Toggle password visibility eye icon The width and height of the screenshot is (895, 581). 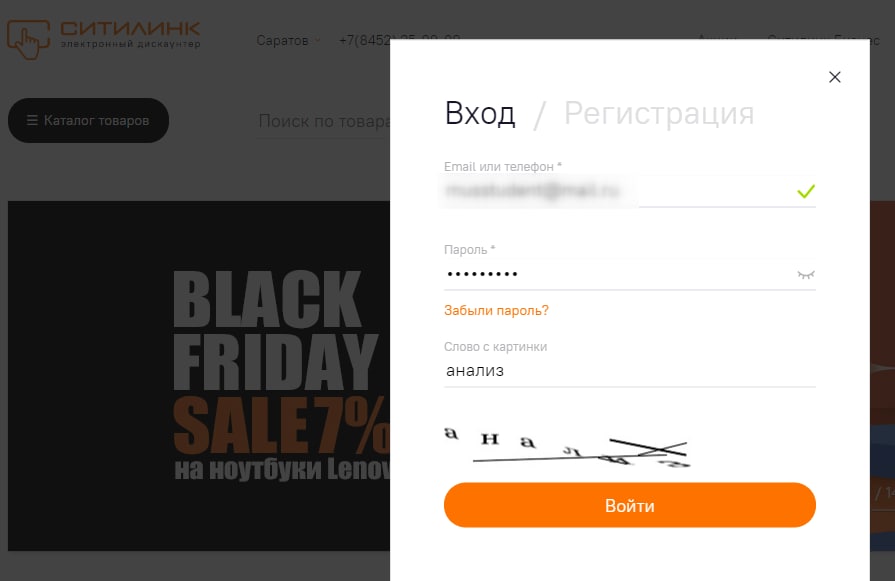click(805, 275)
